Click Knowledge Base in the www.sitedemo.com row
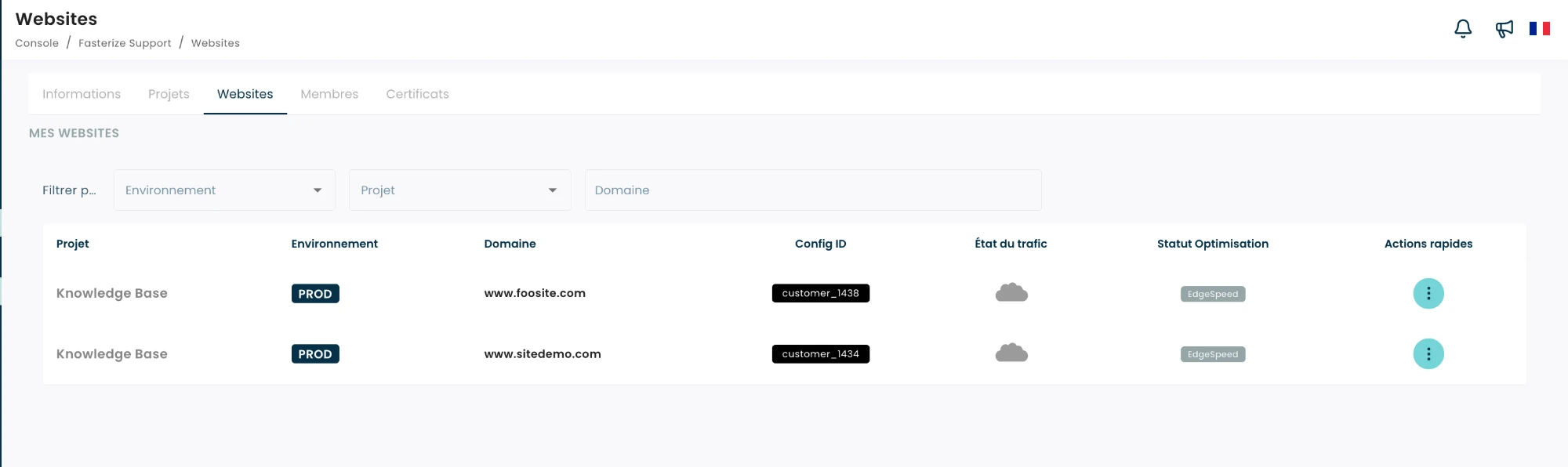1568x467 pixels. (112, 354)
